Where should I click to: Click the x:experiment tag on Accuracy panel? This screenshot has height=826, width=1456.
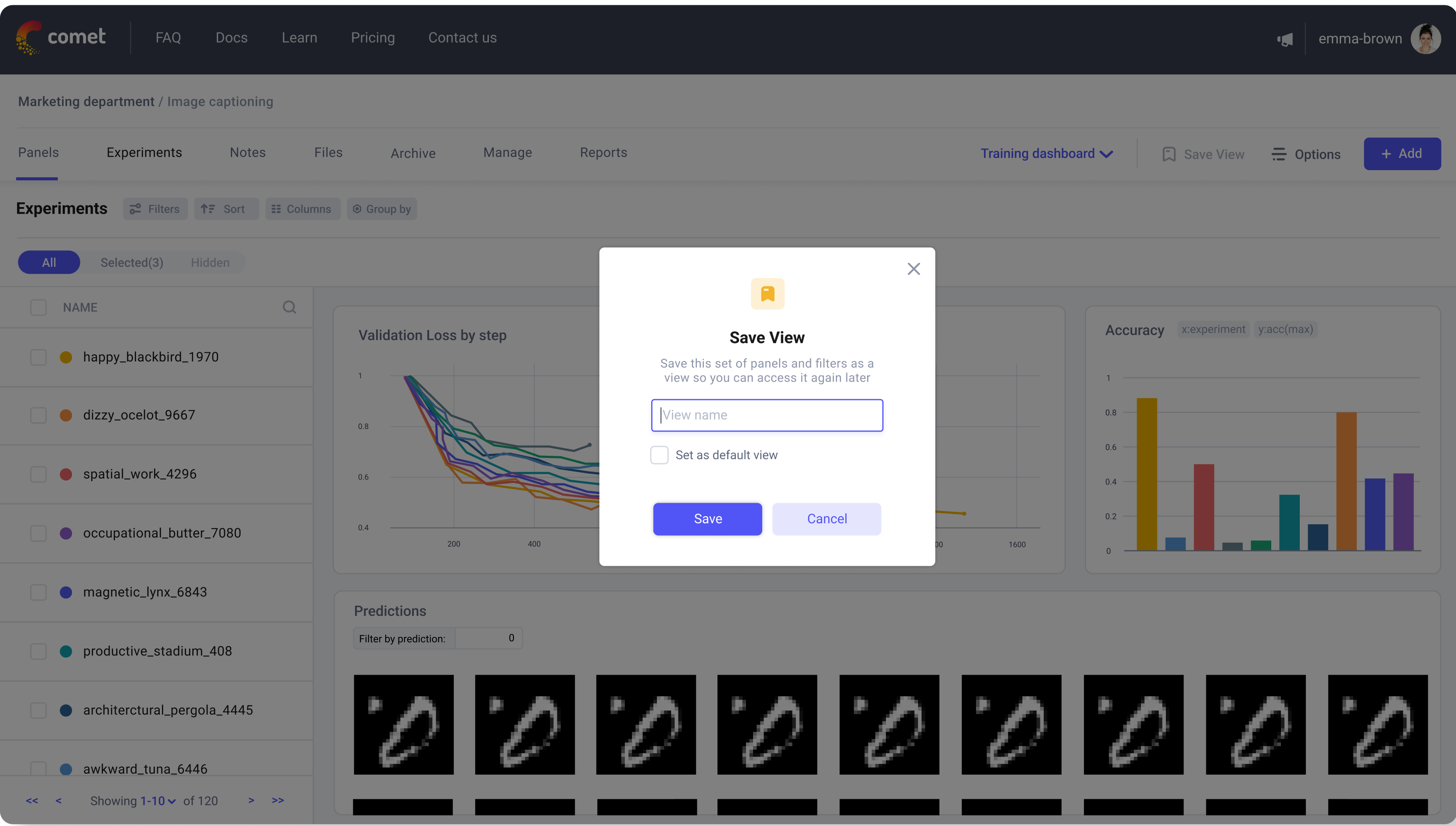1213,329
